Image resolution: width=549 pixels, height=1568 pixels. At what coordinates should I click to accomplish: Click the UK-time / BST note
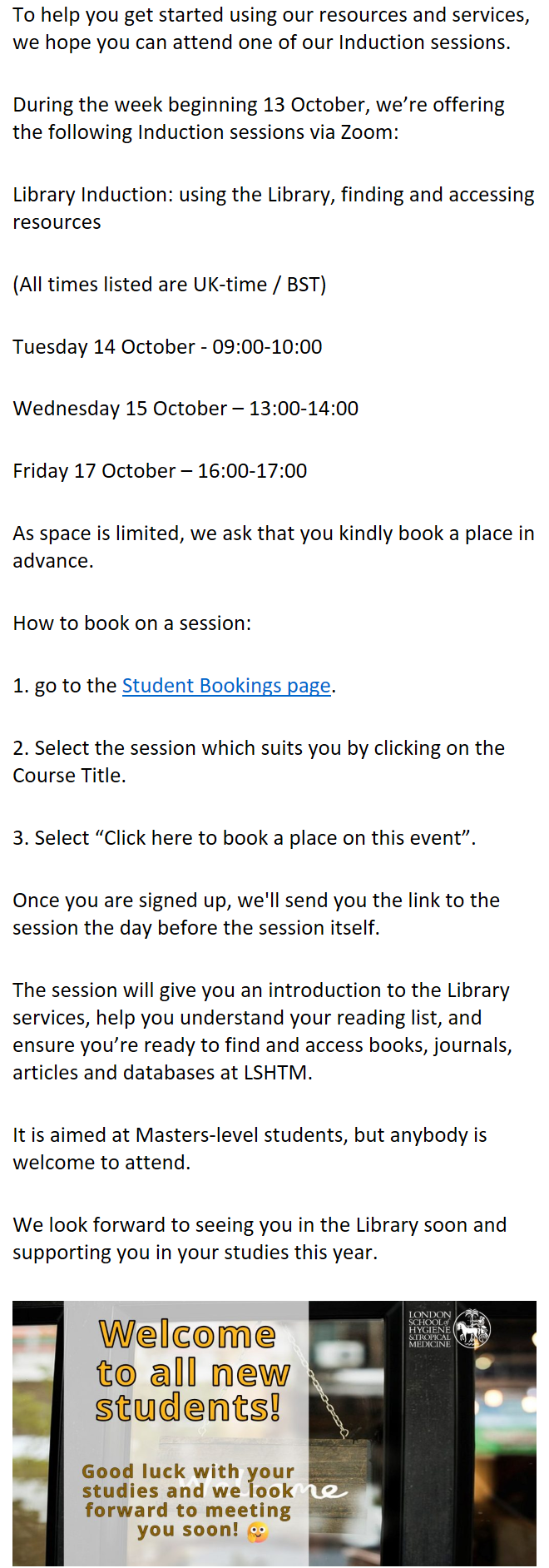(169, 285)
